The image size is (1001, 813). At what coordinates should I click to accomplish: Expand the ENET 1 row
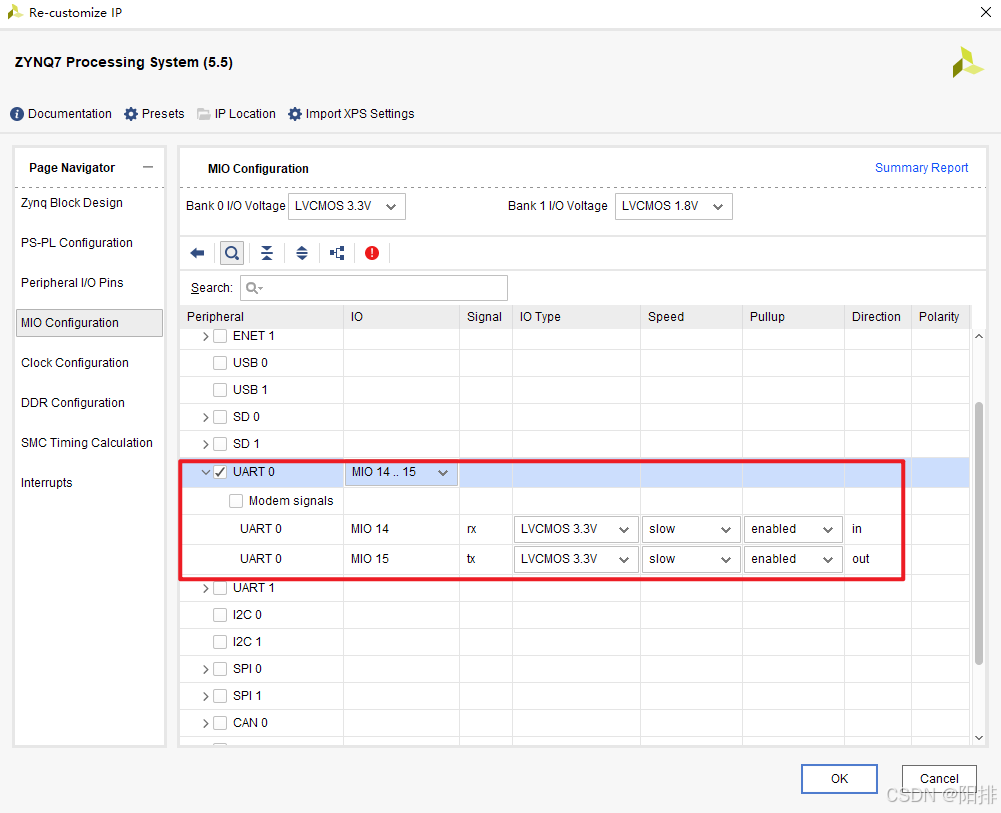206,336
